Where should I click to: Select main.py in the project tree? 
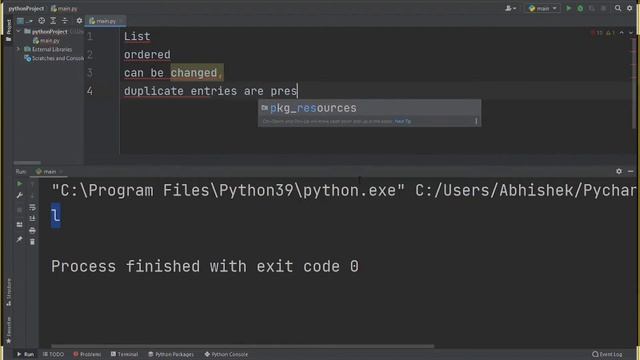click(46, 40)
